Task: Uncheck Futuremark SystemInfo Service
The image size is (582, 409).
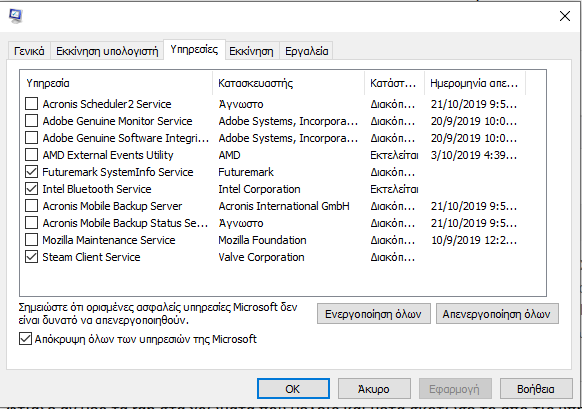Action: pos(32,172)
